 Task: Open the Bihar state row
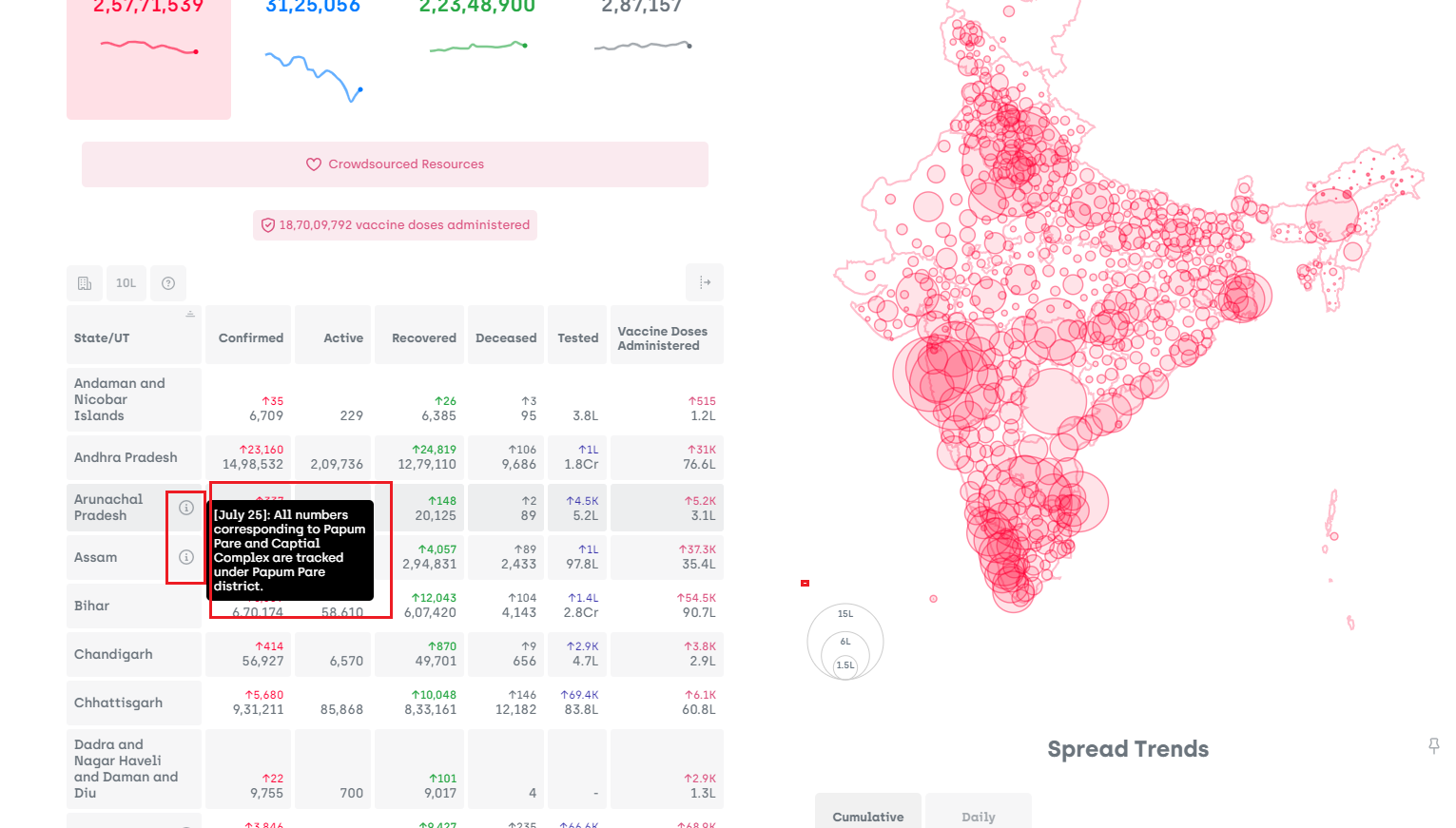tap(395, 606)
